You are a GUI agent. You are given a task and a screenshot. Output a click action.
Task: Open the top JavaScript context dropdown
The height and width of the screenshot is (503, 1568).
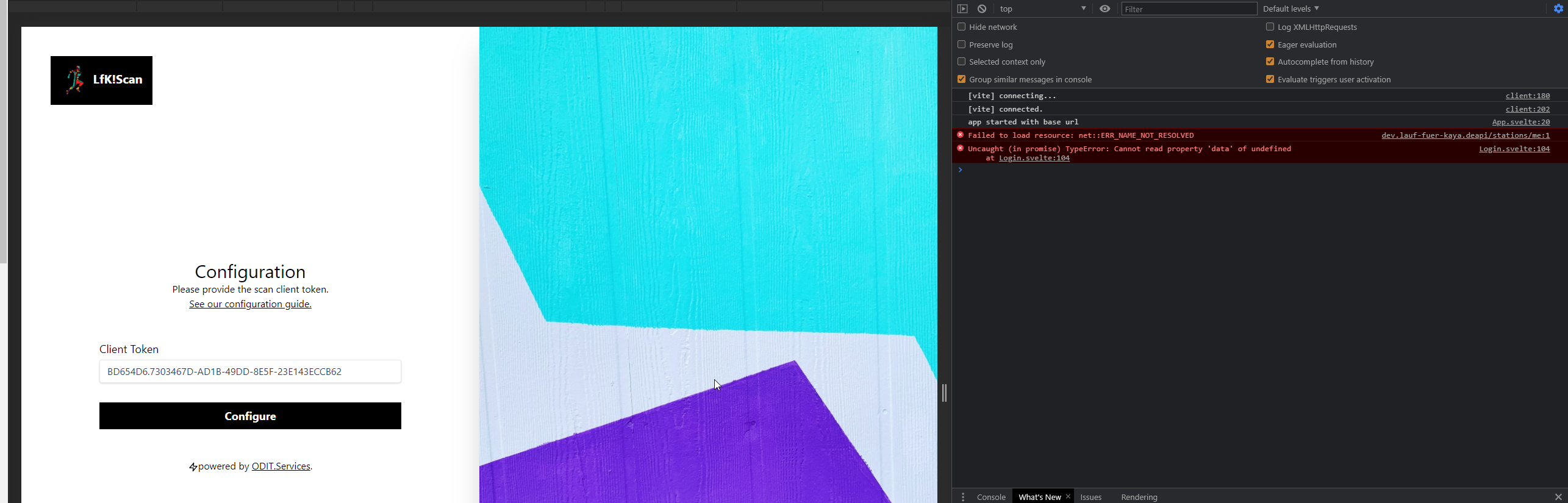[1043, 9]
